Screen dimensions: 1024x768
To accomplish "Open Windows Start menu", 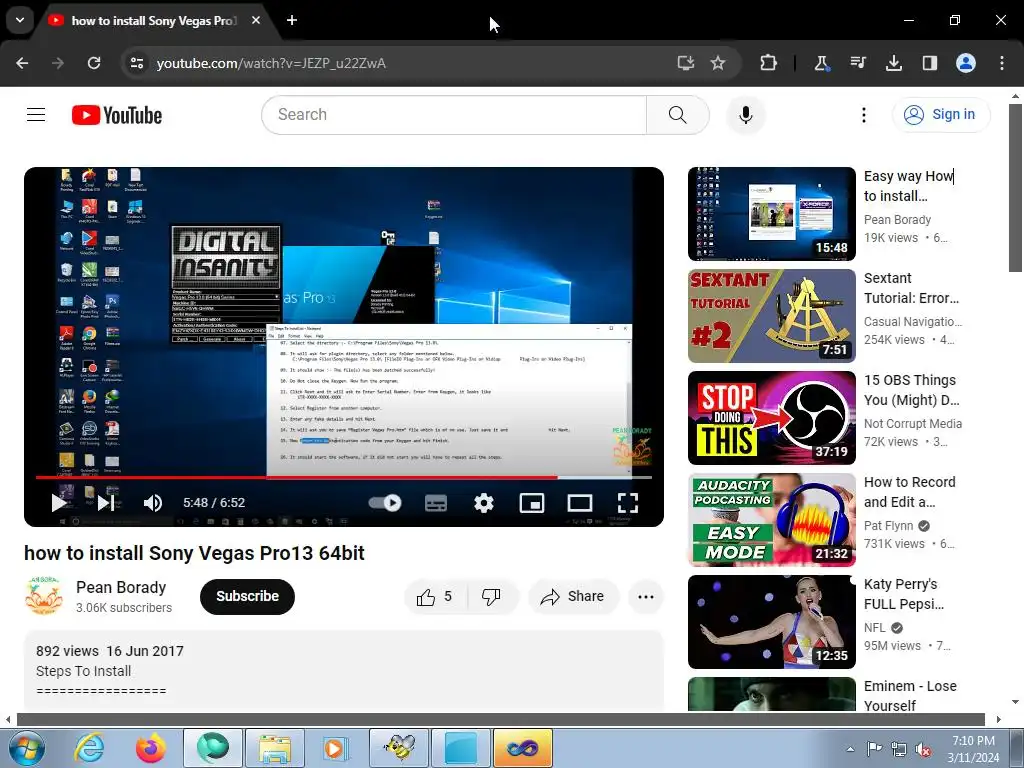I will click(x=27, y=748).
